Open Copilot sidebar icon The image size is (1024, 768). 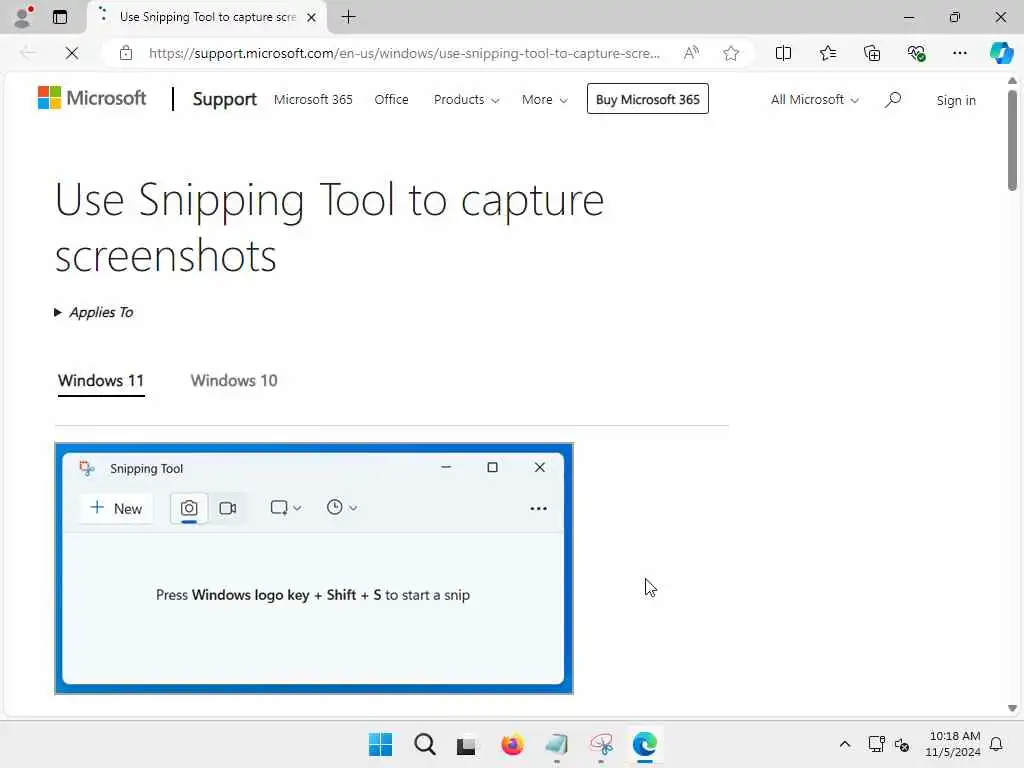coord(1001,53)
